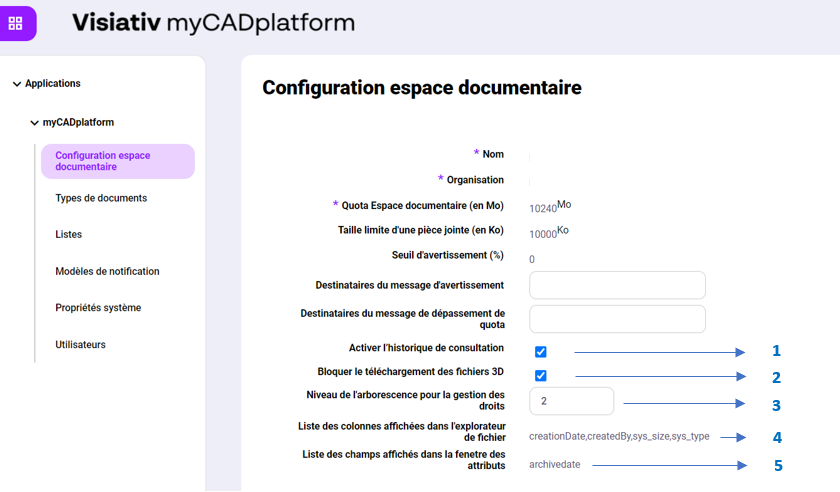
Task: Select Configuration espace documentaire menu item
Action: 117,161
